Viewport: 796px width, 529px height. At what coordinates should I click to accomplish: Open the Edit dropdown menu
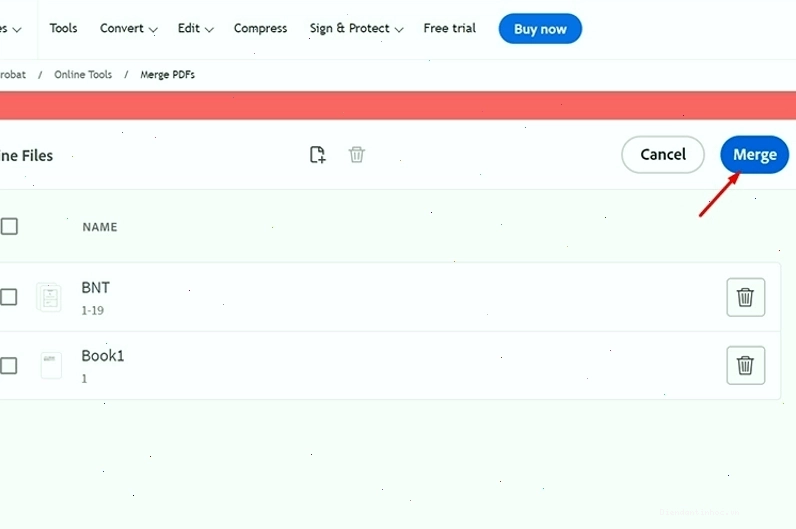(x=195, y=28)
